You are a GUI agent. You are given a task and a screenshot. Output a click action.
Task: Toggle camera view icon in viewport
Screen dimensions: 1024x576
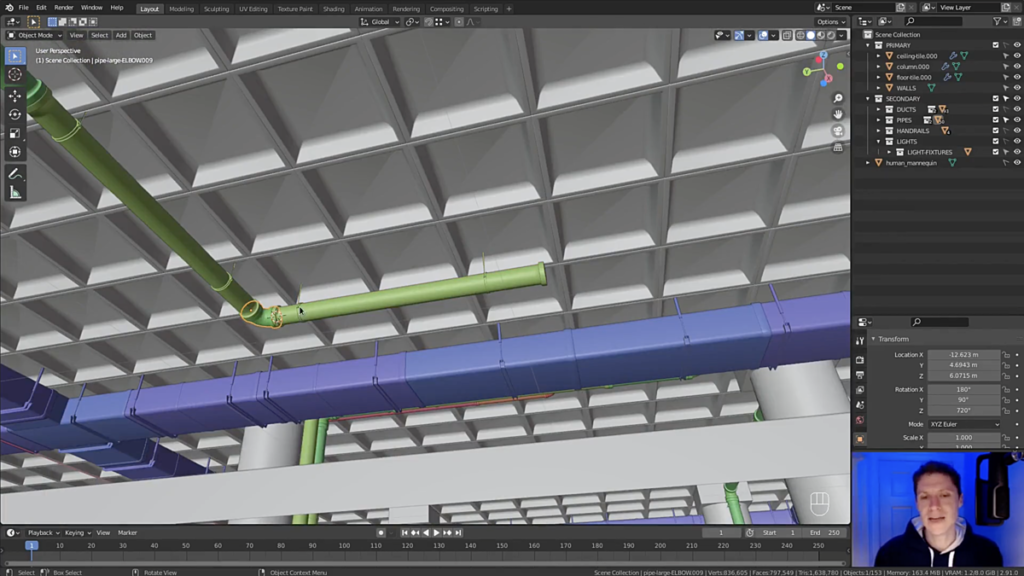pyautogui.click(x=838, y=131)
